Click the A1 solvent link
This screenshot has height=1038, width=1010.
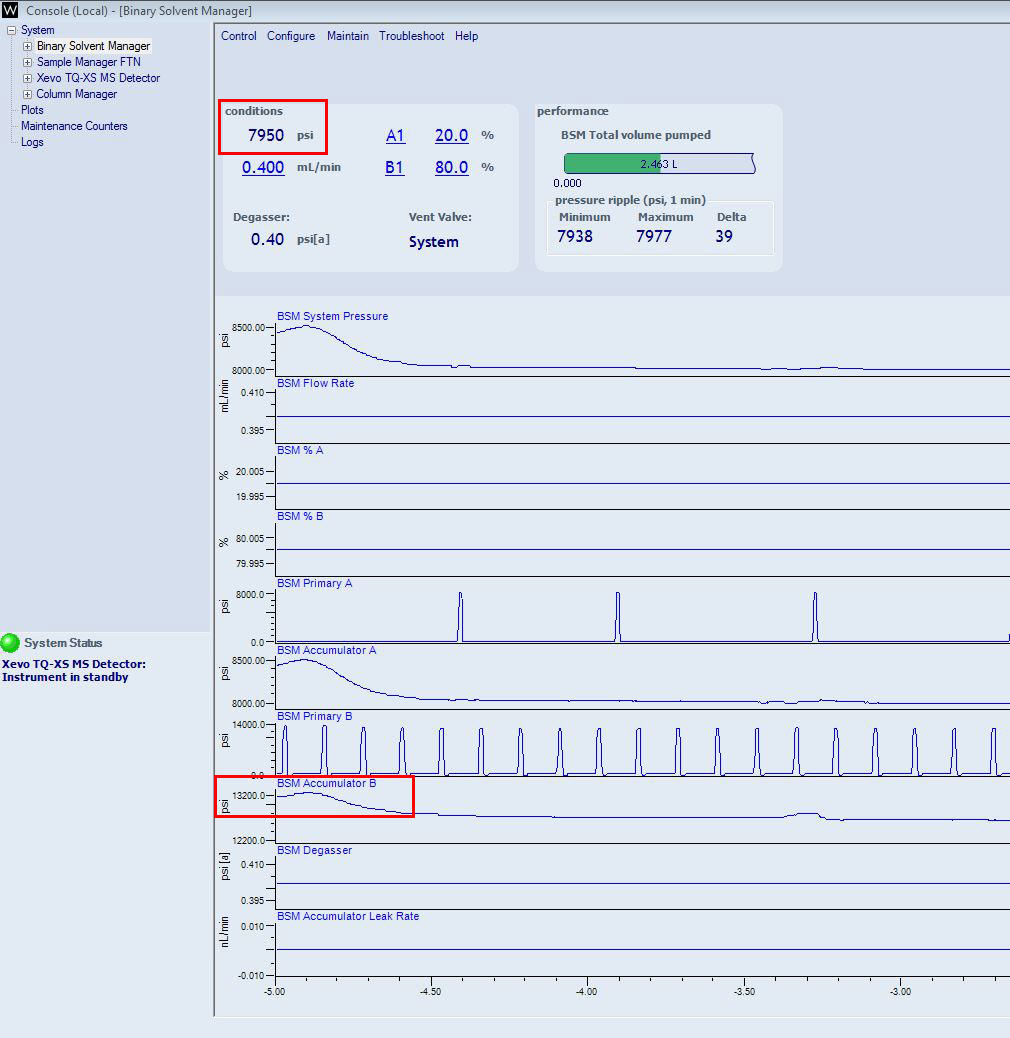(395, 135)
